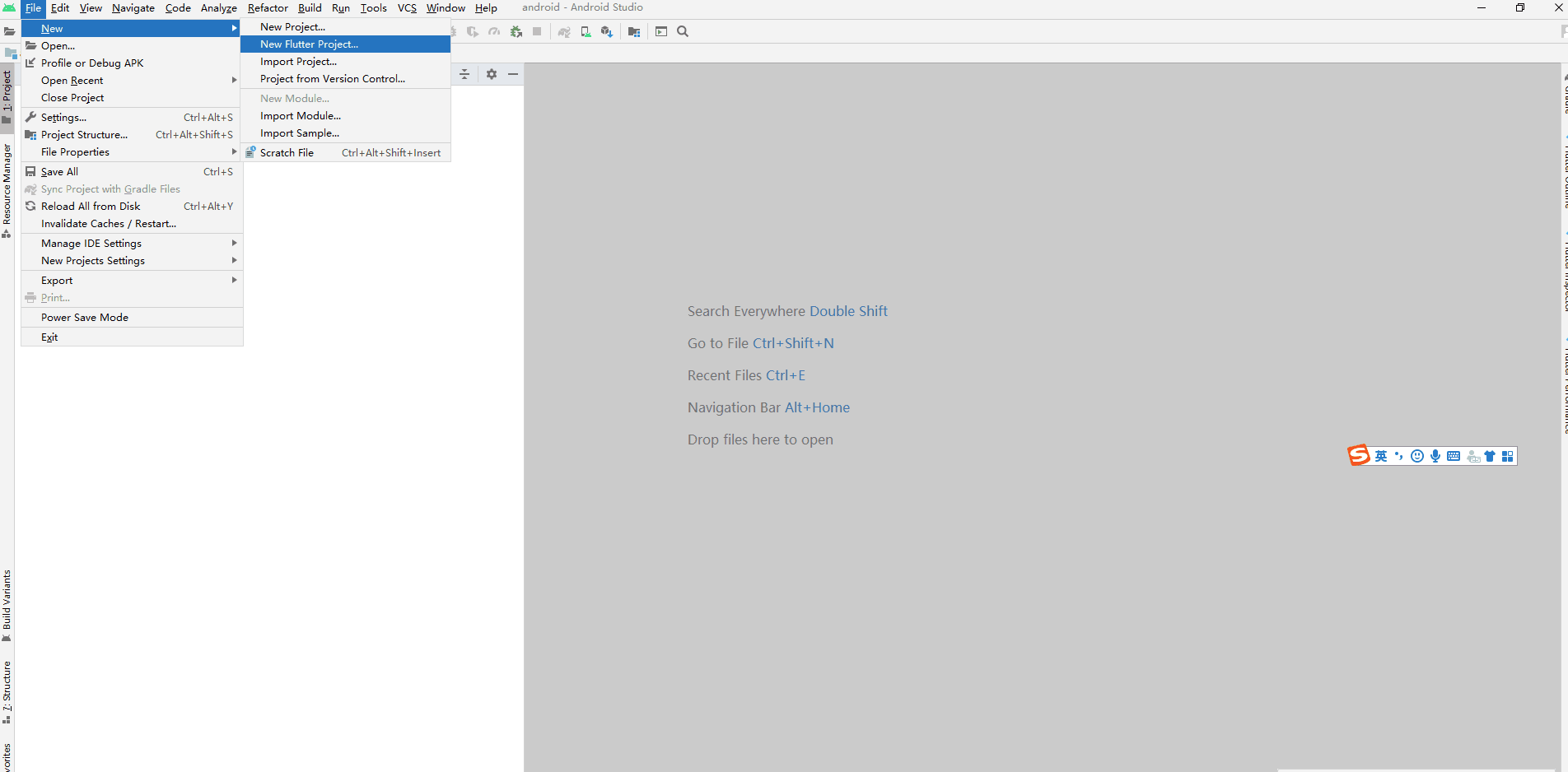Open Project panel gear options

pos(492,74)
